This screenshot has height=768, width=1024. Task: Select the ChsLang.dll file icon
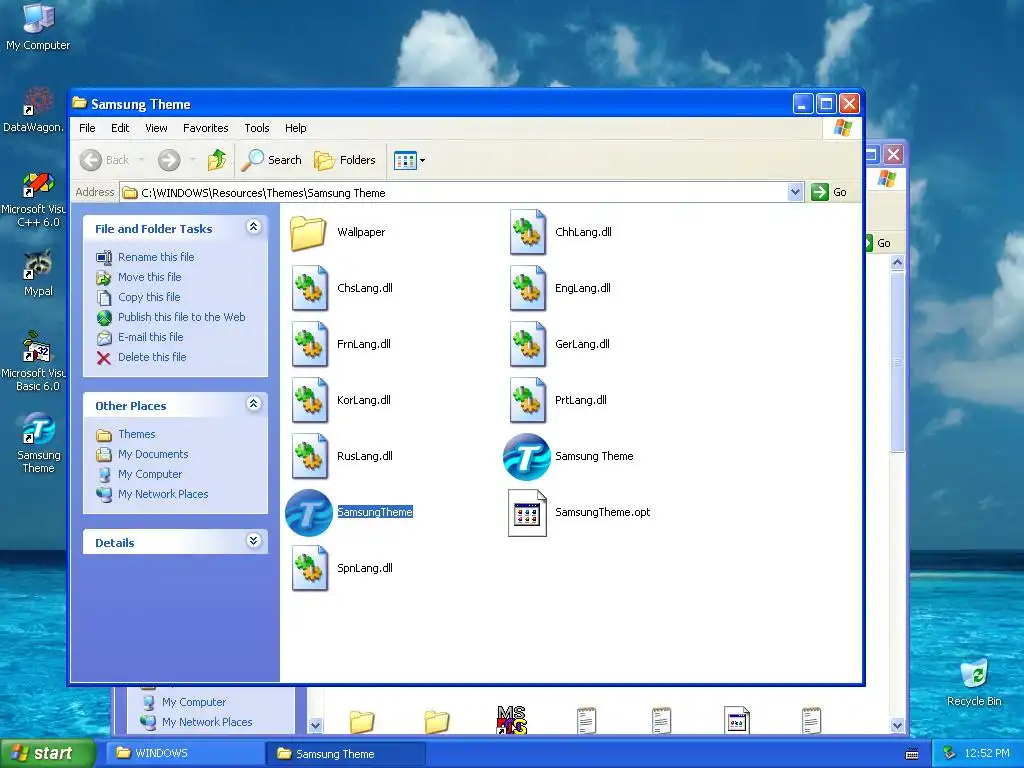(310, 288)
